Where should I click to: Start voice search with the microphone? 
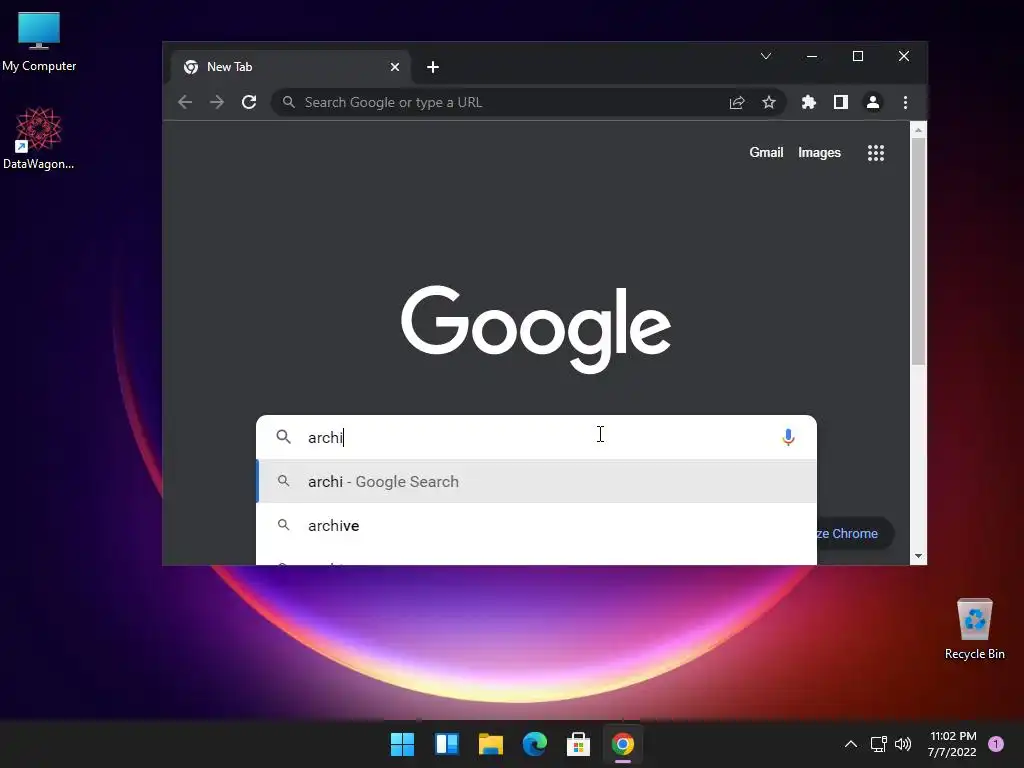(788, 437)
